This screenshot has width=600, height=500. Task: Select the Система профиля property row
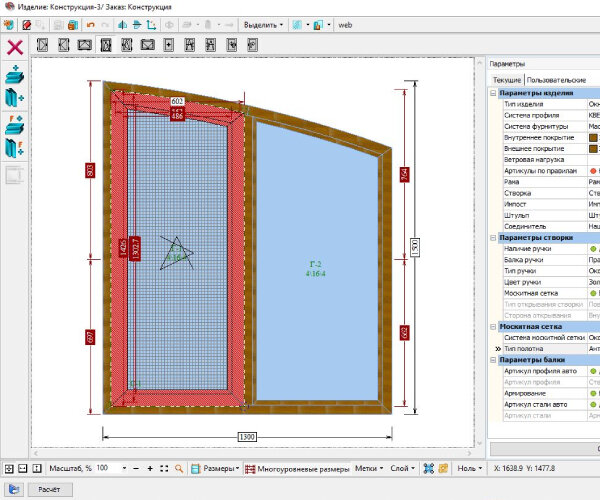click(551, 115)
